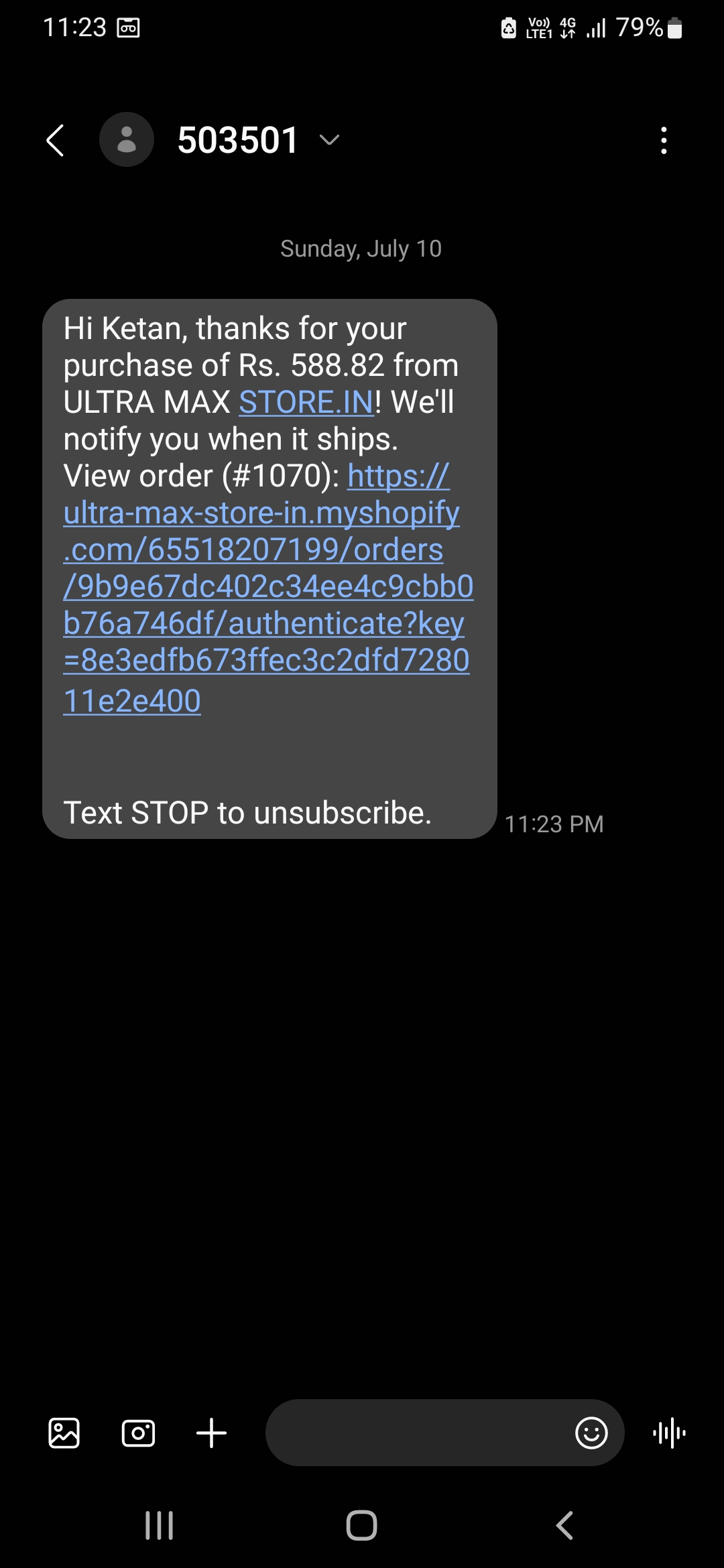Open the emoji picker

591,1433
